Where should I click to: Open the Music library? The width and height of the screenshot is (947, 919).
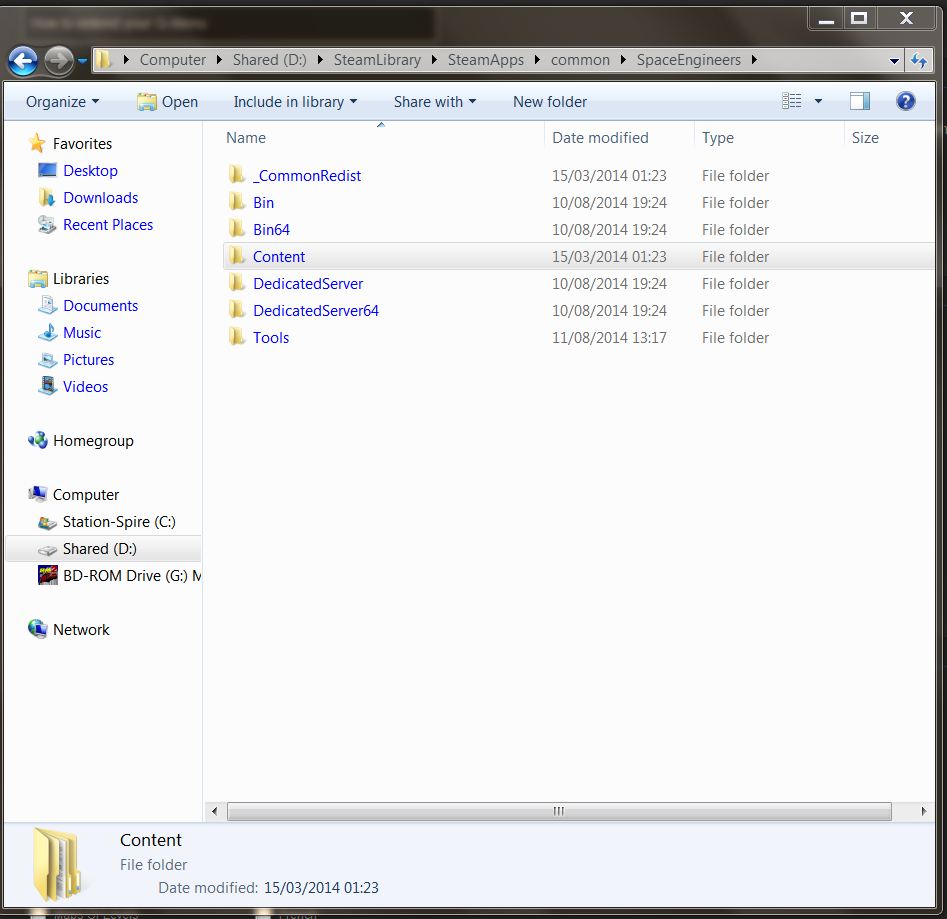coord(82,333)
